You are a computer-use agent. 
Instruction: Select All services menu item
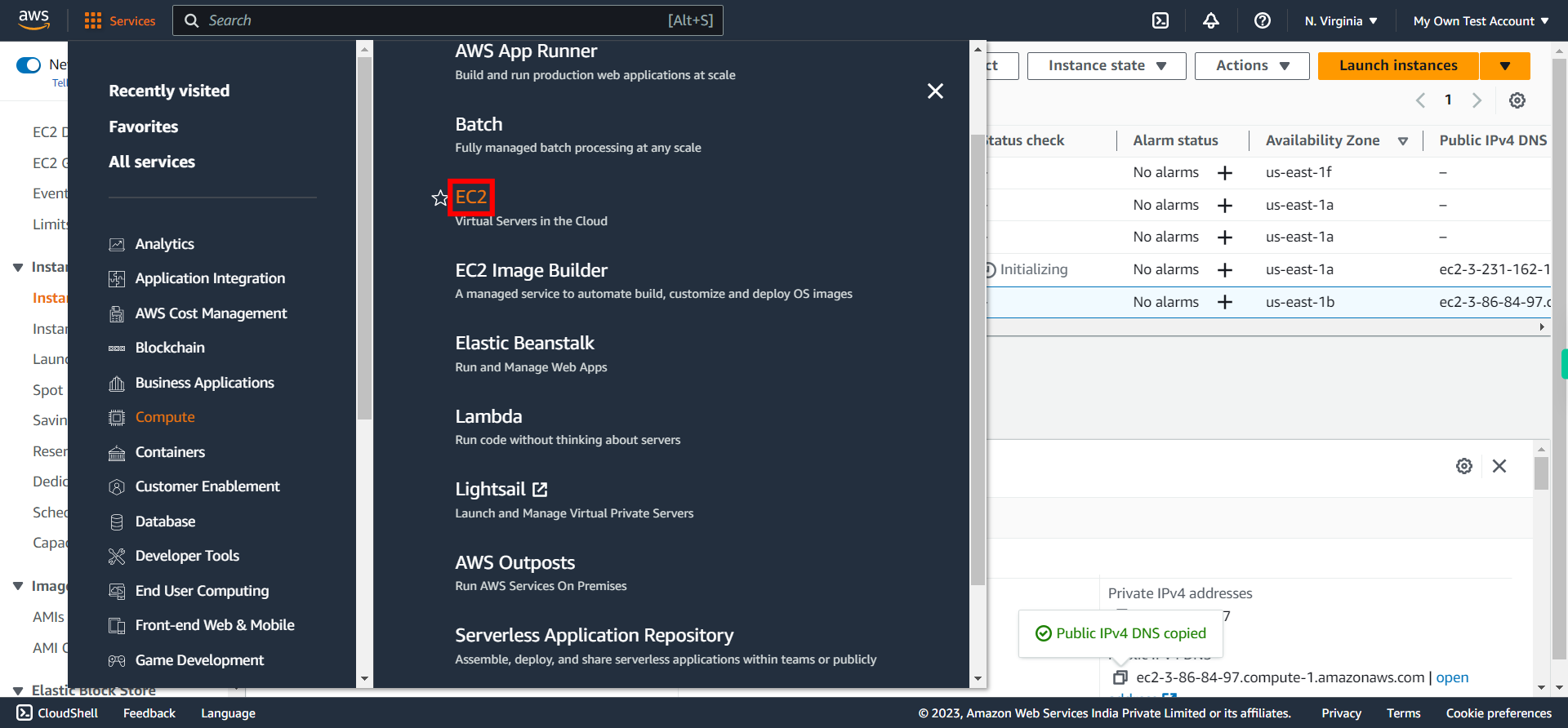tap(152, 162)
